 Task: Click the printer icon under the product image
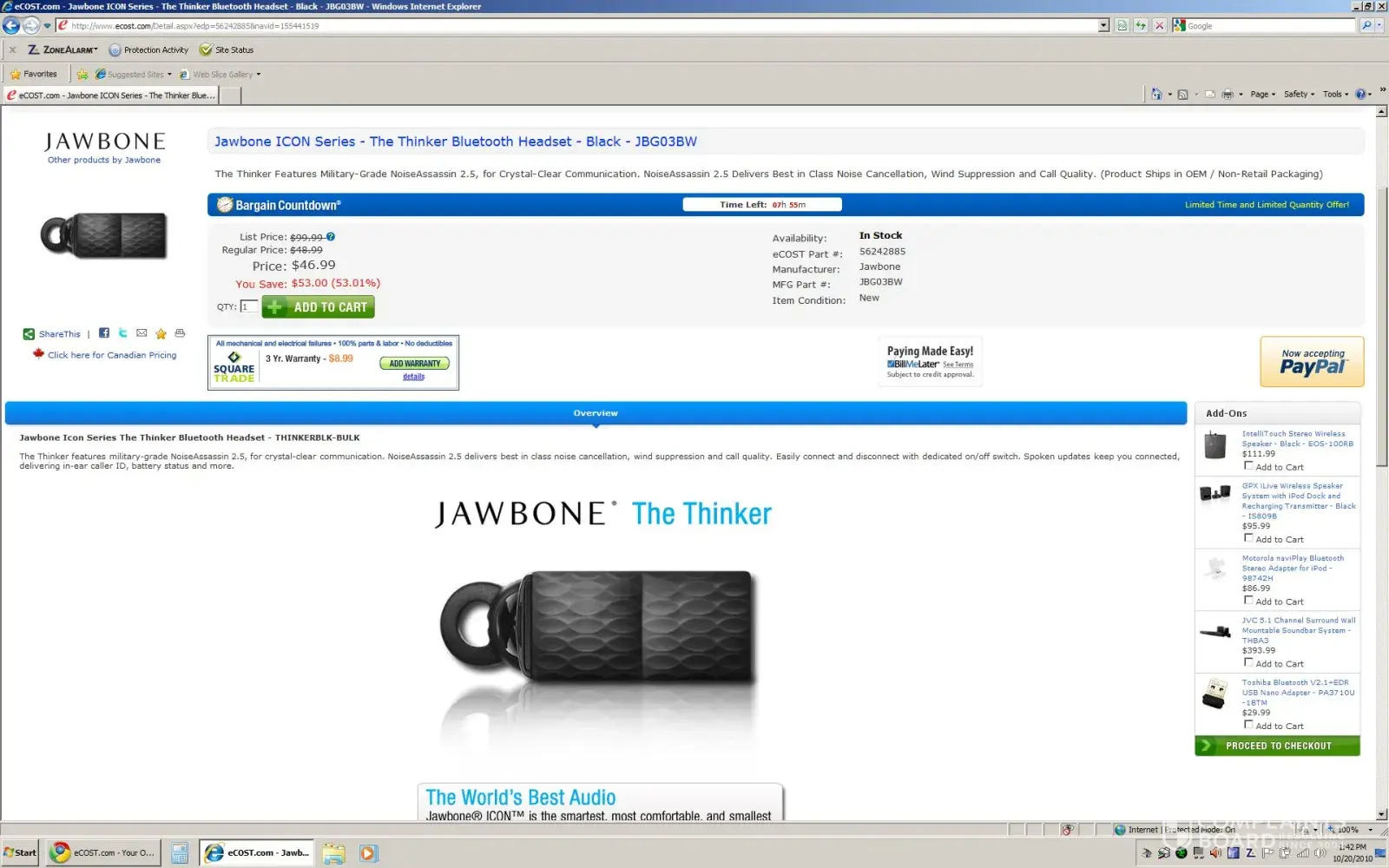[x=180, y=333]
